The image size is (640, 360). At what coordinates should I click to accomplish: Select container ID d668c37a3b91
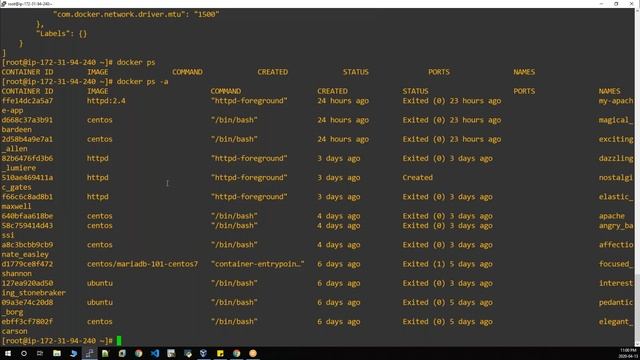(27, 120)
